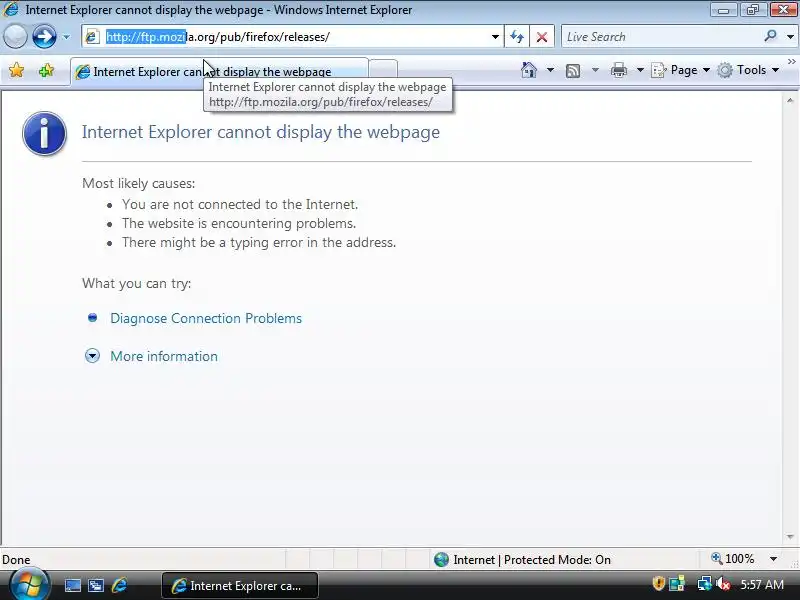Click the Internet Protected Mode status zone

[x=522, y=560]
